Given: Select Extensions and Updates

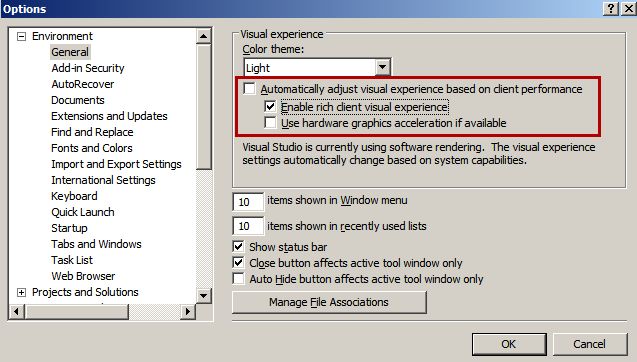Looking at the screenshot, I should tap(109, 116).
